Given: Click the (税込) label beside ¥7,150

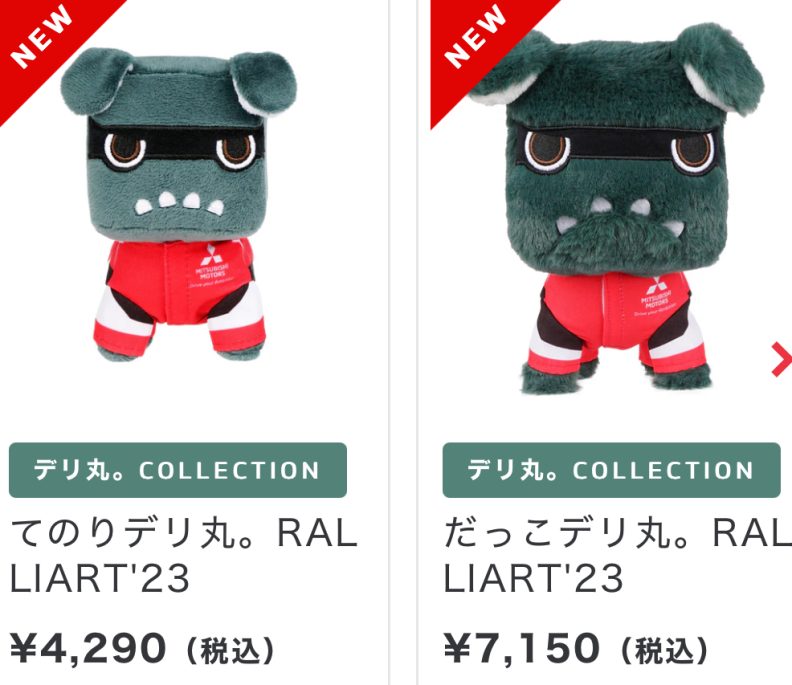Looking at the screenshot, I should point(664,652).
